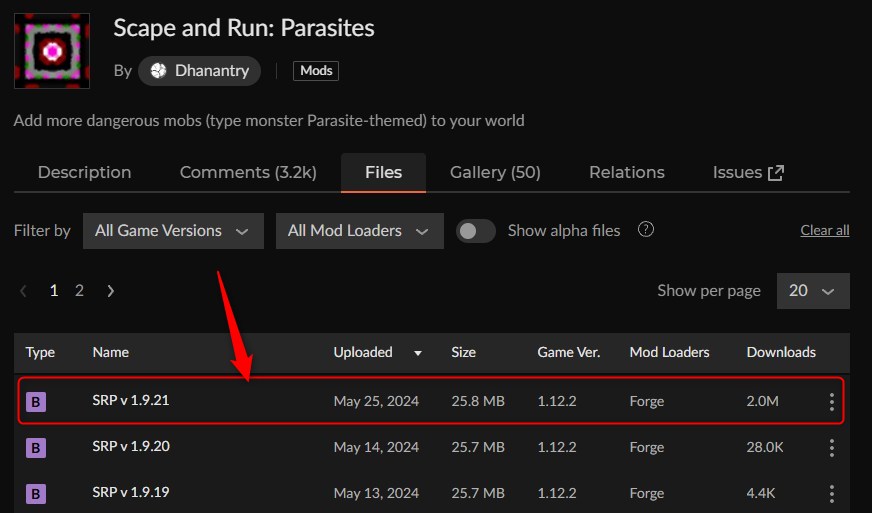The width and height of the screenshot is (872, 513).
Task: Switch to the Description tab
Action: pos(85,172)
